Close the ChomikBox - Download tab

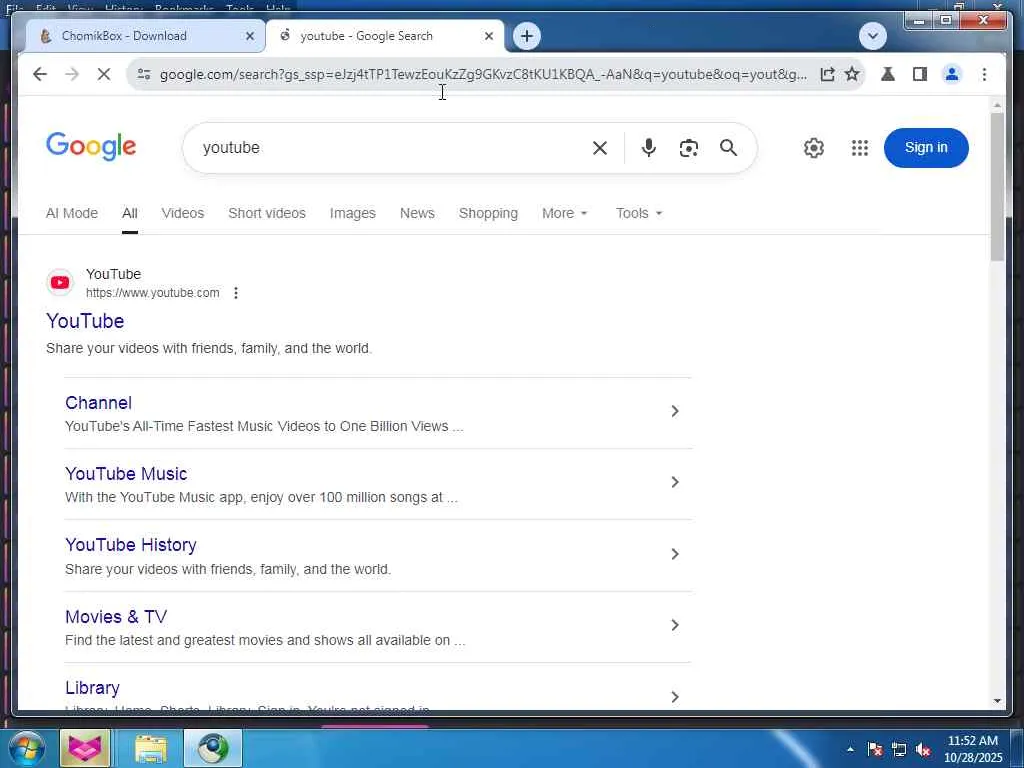click(249, 37)
